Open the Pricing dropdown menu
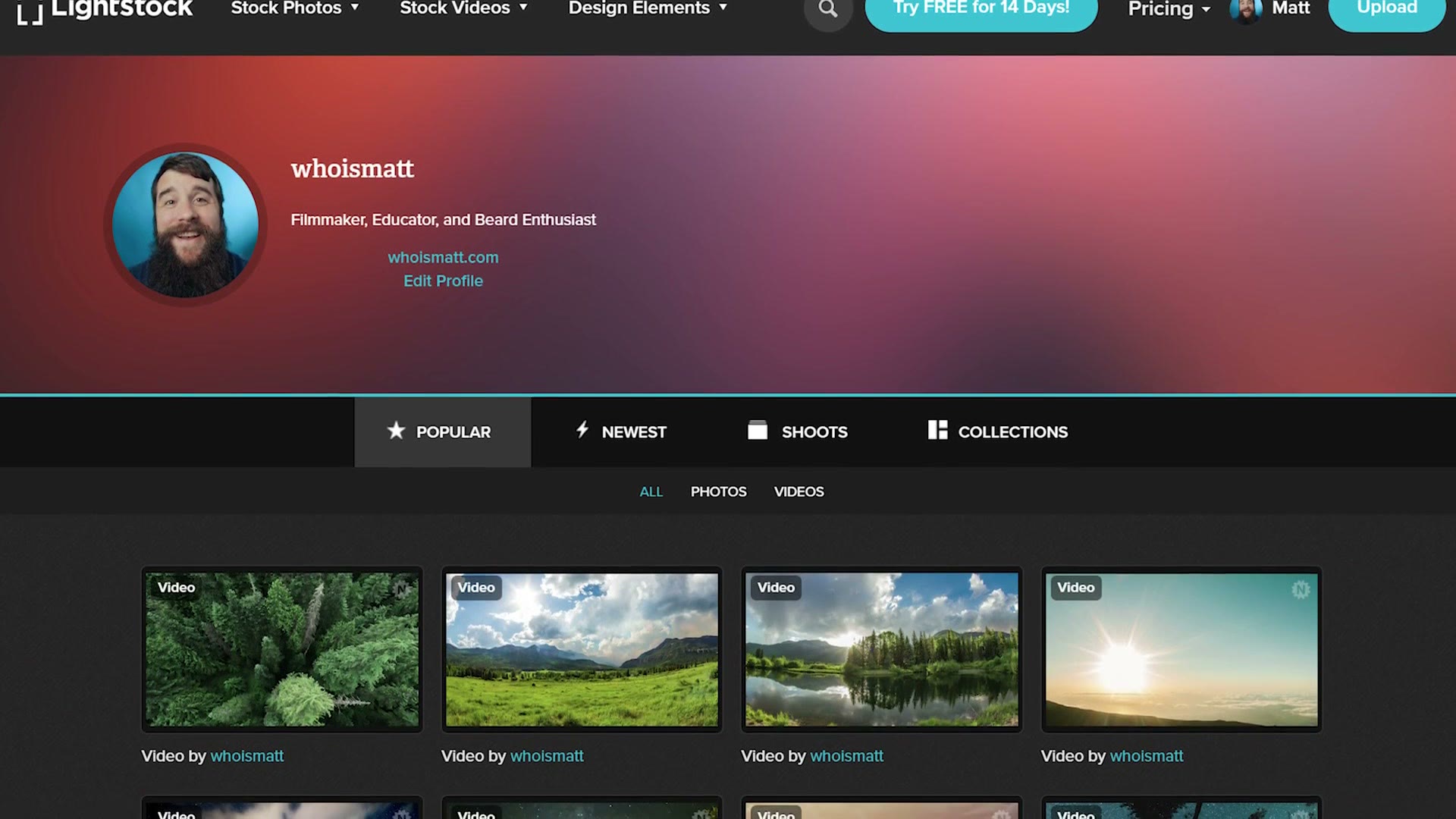The width and height of the screenshot is (1456, 819). (x=1169, y=9)
